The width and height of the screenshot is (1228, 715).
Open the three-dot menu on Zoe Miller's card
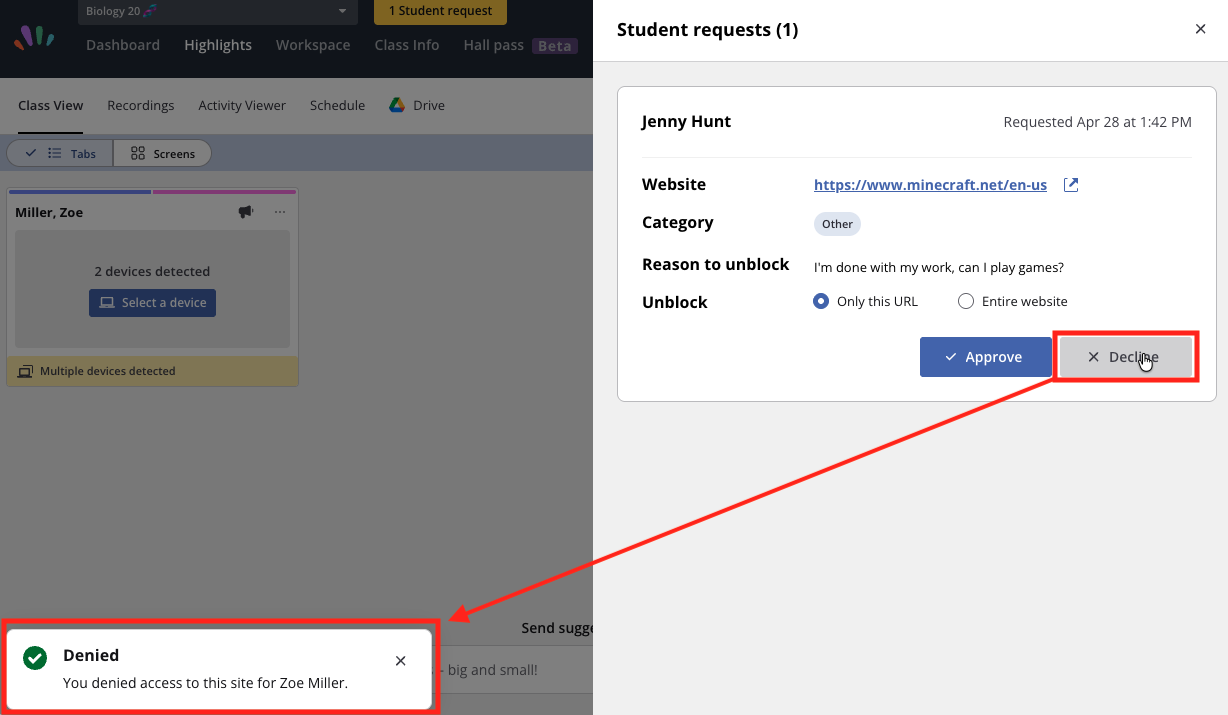(x=280, y=212)
